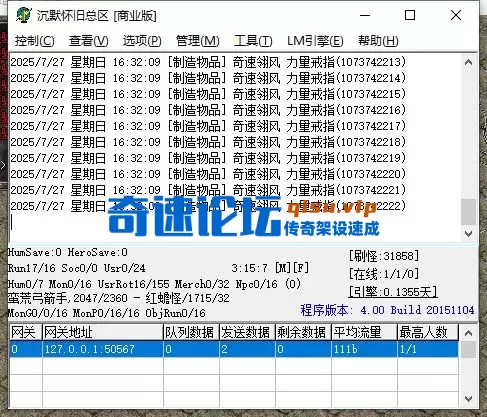The image size is (487, 417).
Task: Click the 网关地址 column header
Action: coord(103,332)
